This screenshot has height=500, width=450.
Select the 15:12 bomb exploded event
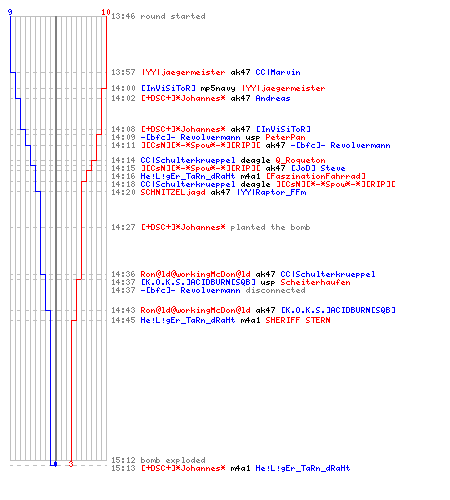point(158,460)
